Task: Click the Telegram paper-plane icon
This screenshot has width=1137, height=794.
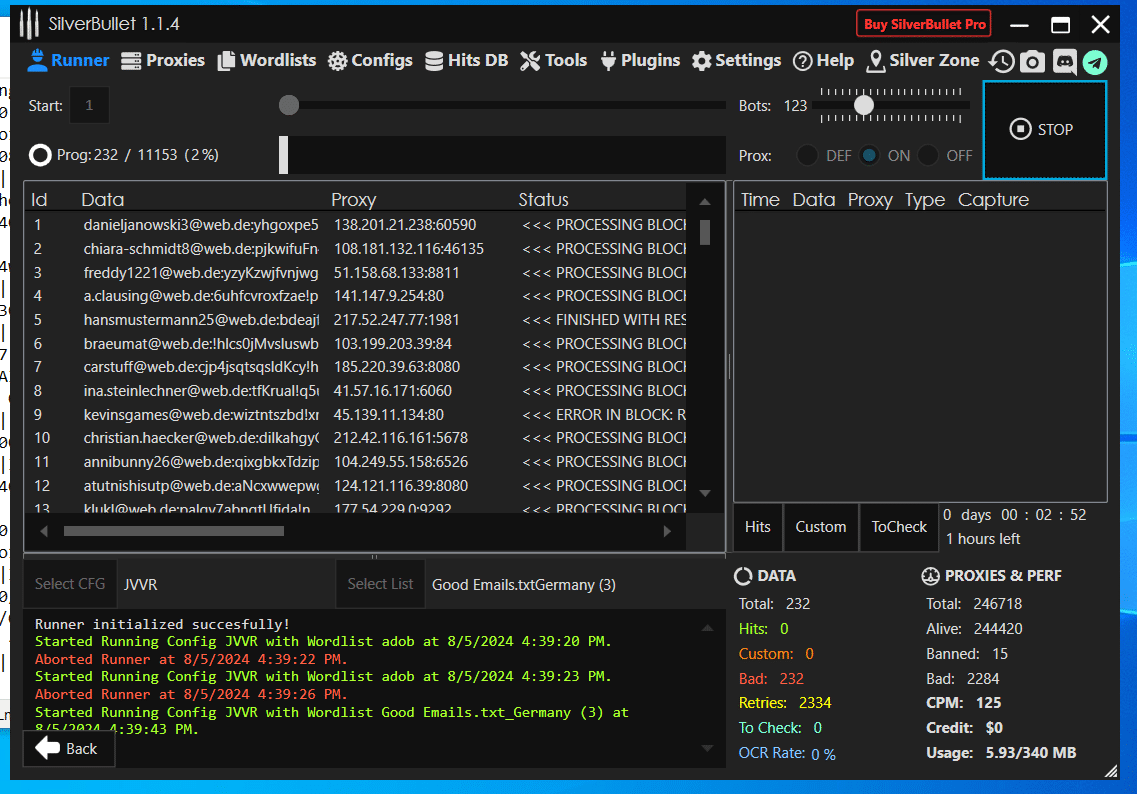Action: click(1096, 62)
